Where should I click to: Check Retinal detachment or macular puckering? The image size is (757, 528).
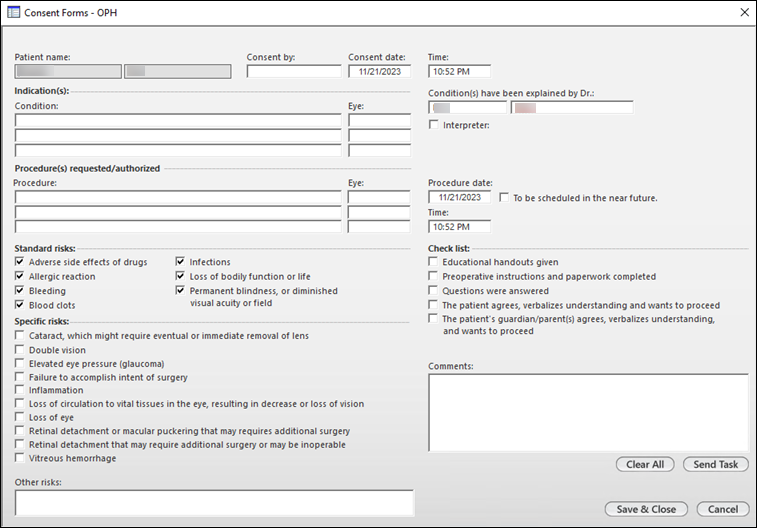(19, 430)
